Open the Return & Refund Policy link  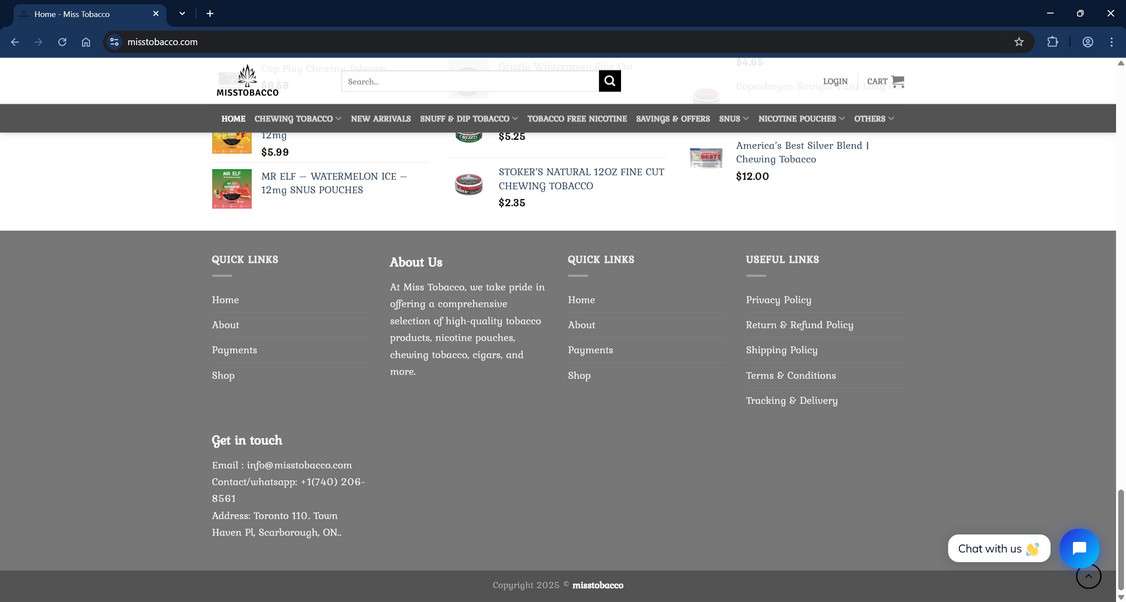click(x=799, y=325)
